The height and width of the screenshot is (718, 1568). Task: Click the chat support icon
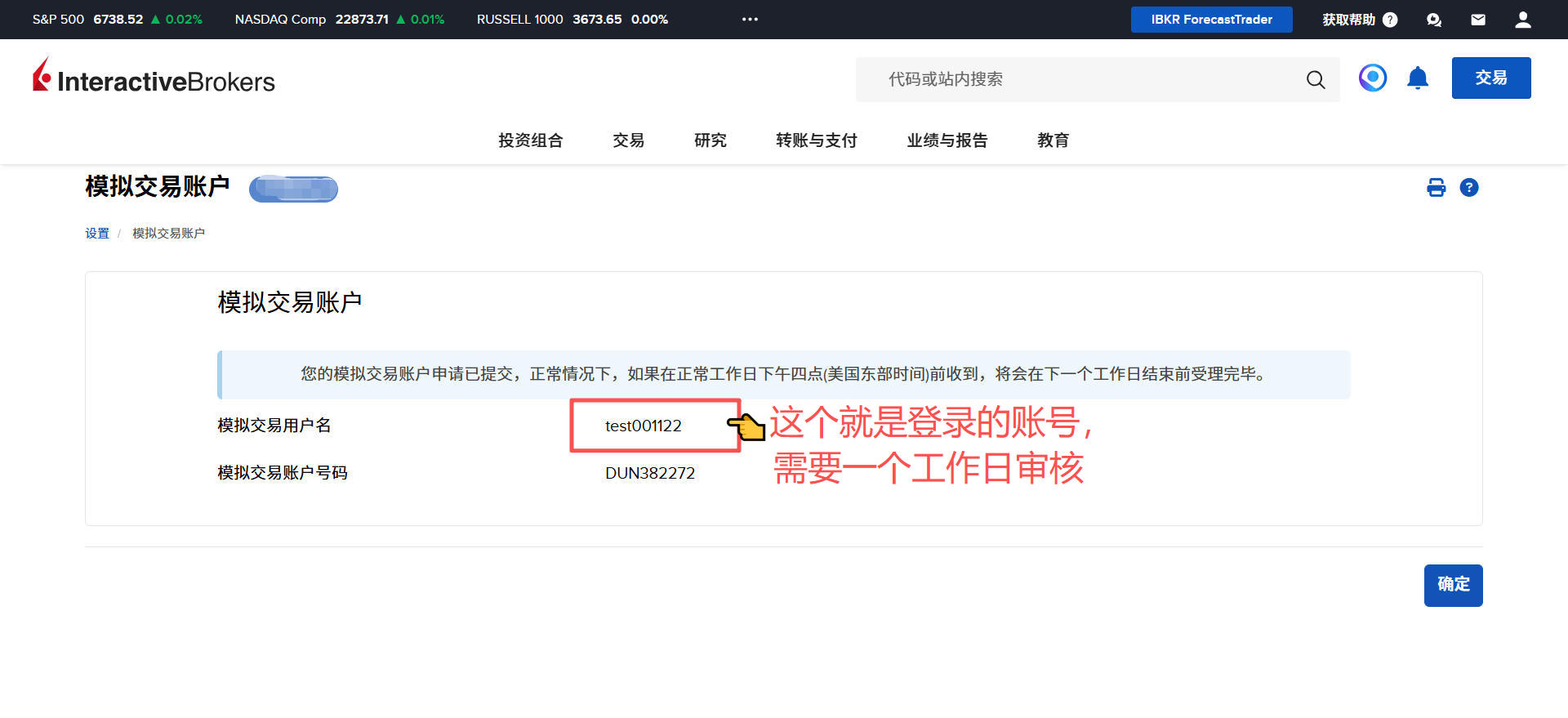point(1433,20)
